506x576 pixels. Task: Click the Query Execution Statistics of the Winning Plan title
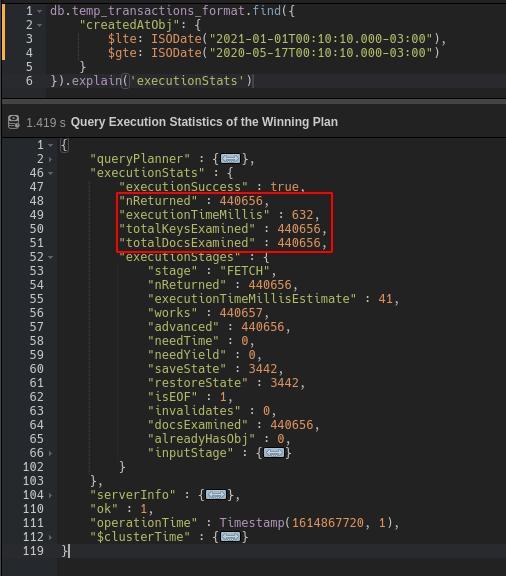pos(204,122)
